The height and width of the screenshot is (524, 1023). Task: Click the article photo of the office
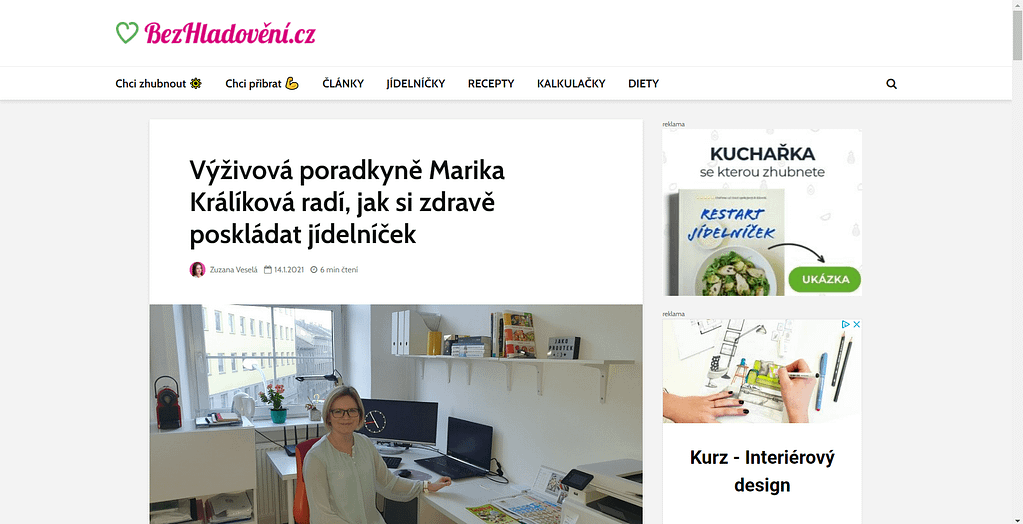pos(396,414)
